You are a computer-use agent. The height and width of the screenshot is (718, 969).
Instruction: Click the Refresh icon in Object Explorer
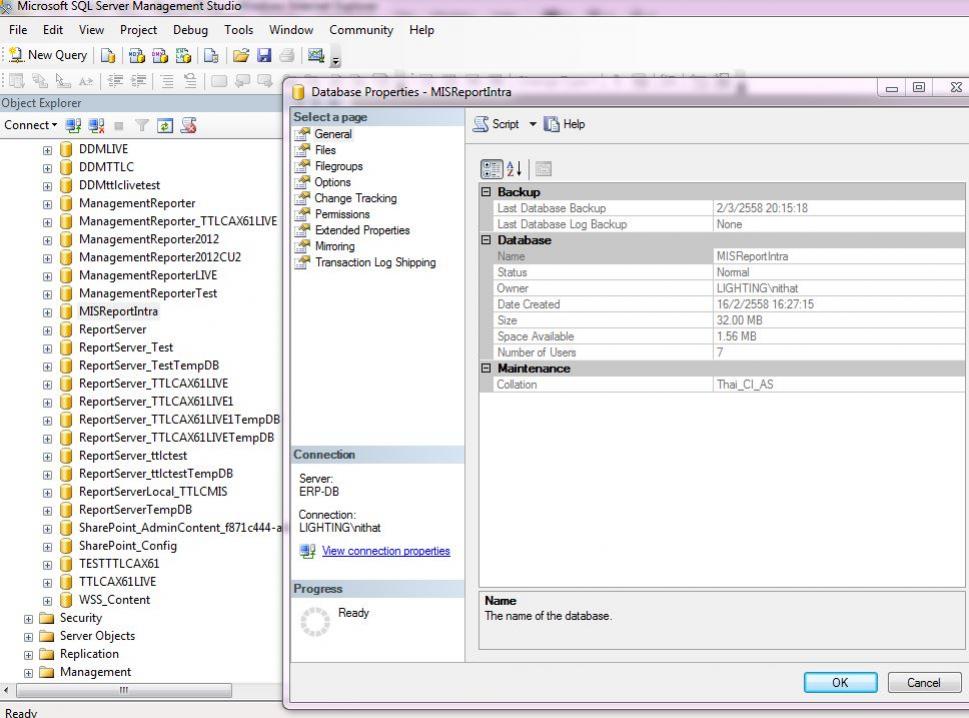[165, 125]
